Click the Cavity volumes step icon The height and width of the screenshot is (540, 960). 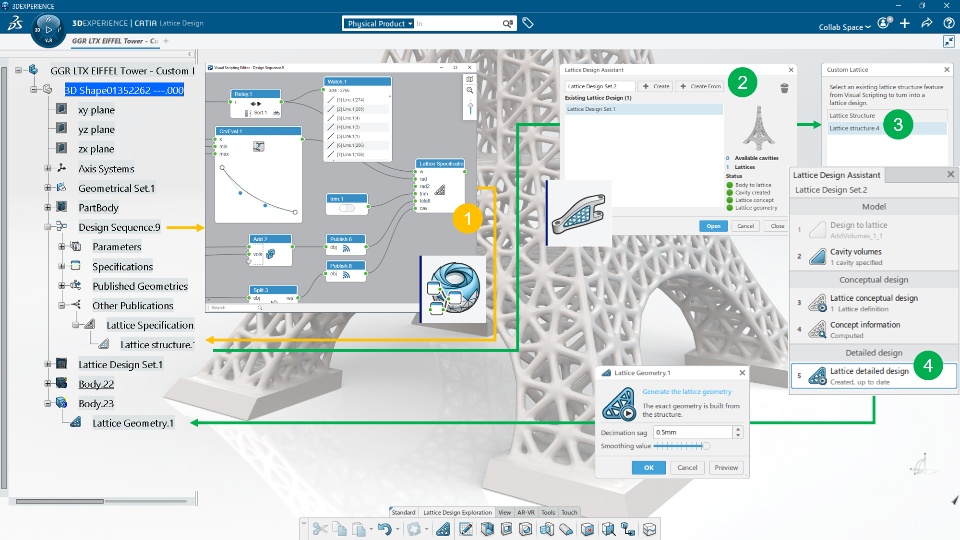click(x=817, y=257)
